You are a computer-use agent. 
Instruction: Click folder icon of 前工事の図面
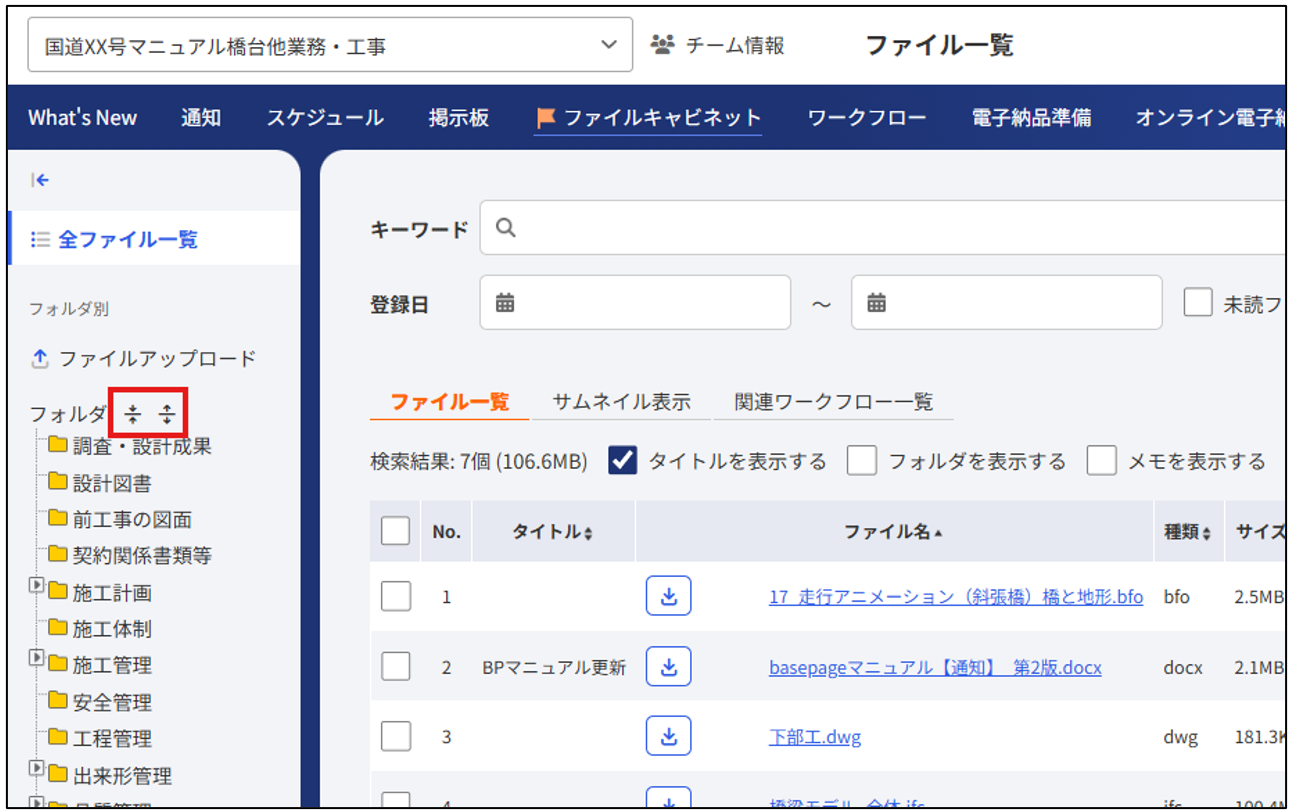(x=58, y=518)
